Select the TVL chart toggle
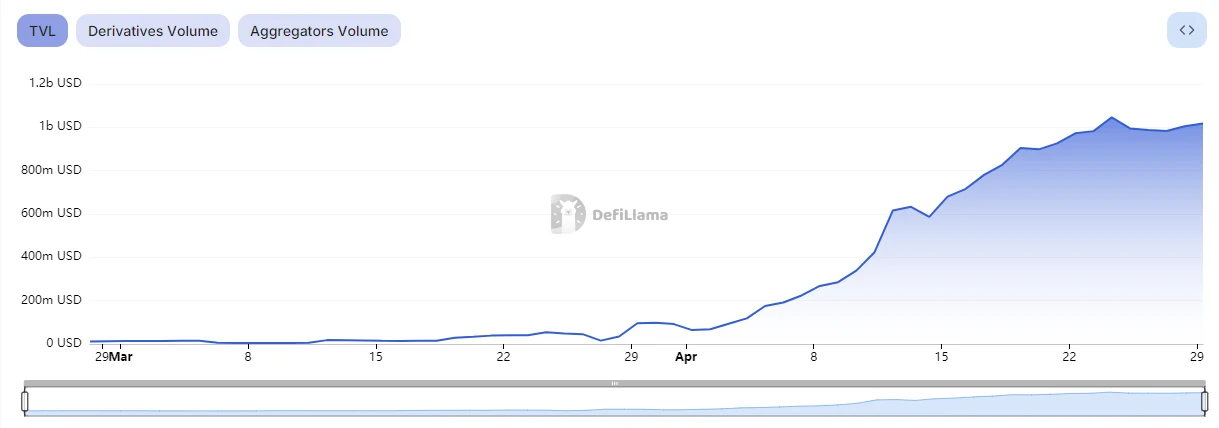The image size is (1219, 428). pos(42,31)
